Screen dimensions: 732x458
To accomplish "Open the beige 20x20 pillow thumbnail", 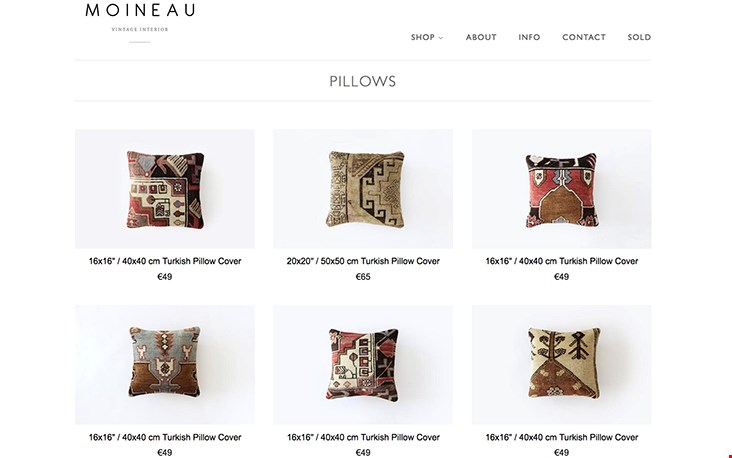I will [363, 189].
